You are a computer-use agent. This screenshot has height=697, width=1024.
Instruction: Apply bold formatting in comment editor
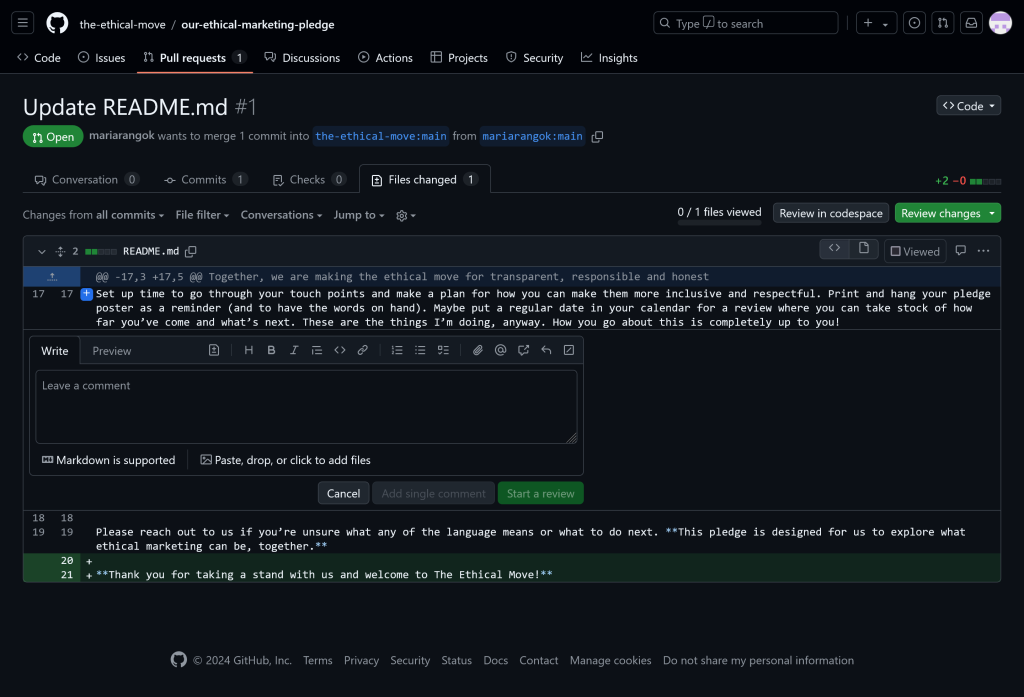[x=271, y=350]
